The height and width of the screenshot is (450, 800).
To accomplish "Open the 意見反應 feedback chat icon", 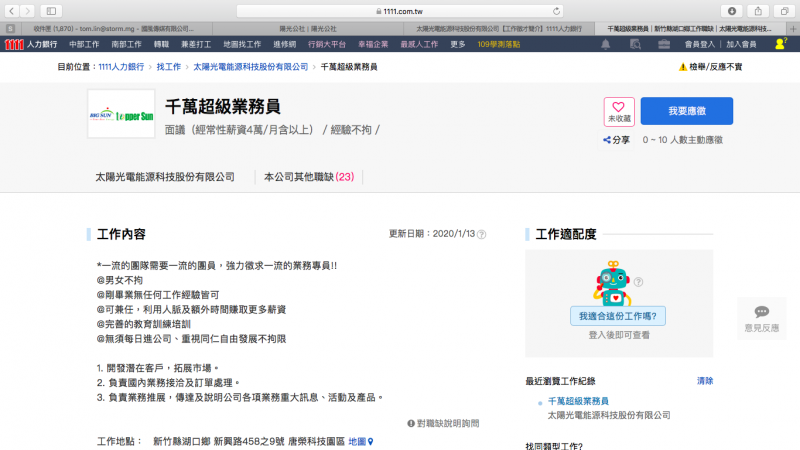I will click(762, 318).
